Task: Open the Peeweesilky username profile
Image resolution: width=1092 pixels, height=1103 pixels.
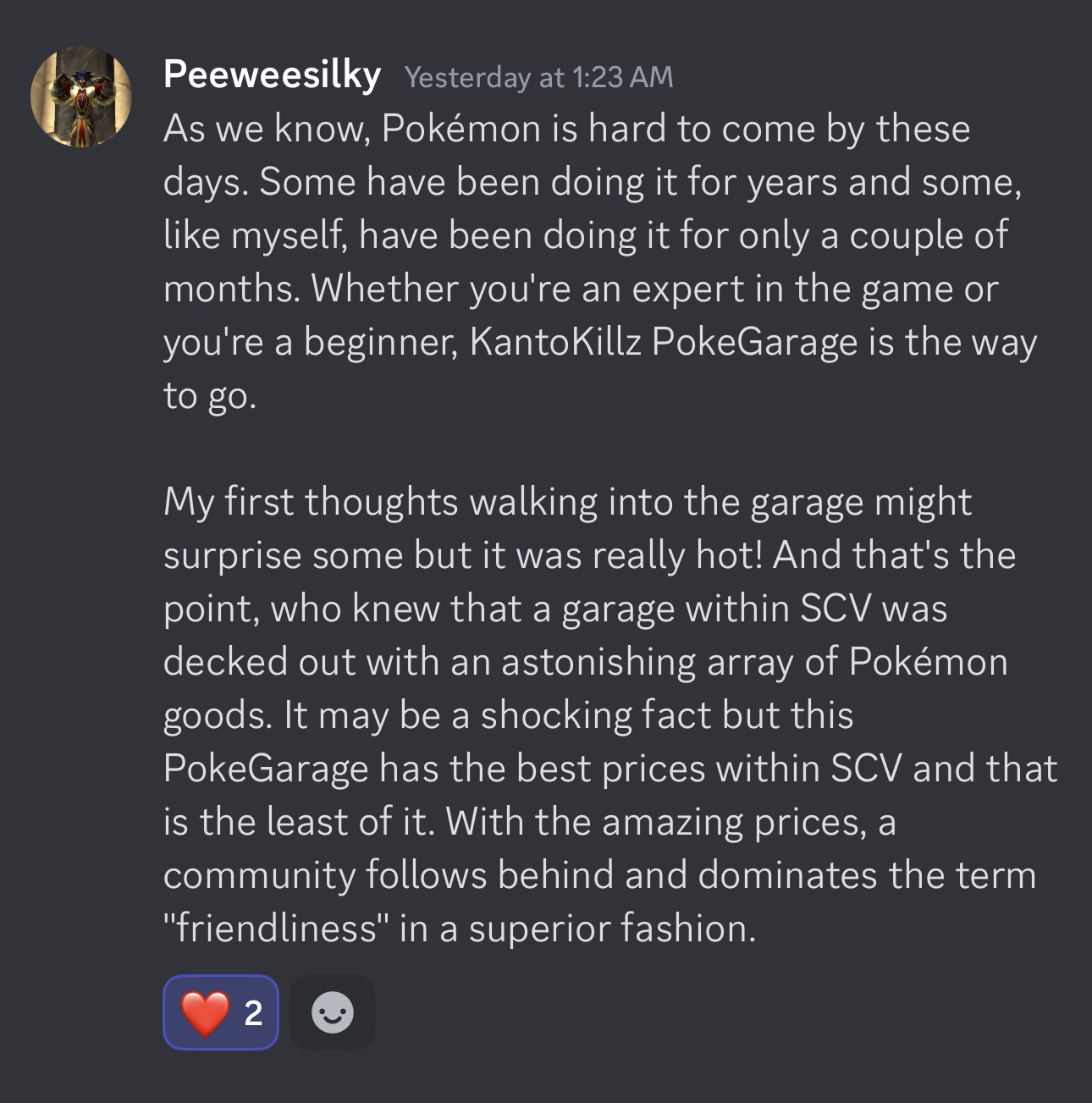Action: tap(272, 74)
